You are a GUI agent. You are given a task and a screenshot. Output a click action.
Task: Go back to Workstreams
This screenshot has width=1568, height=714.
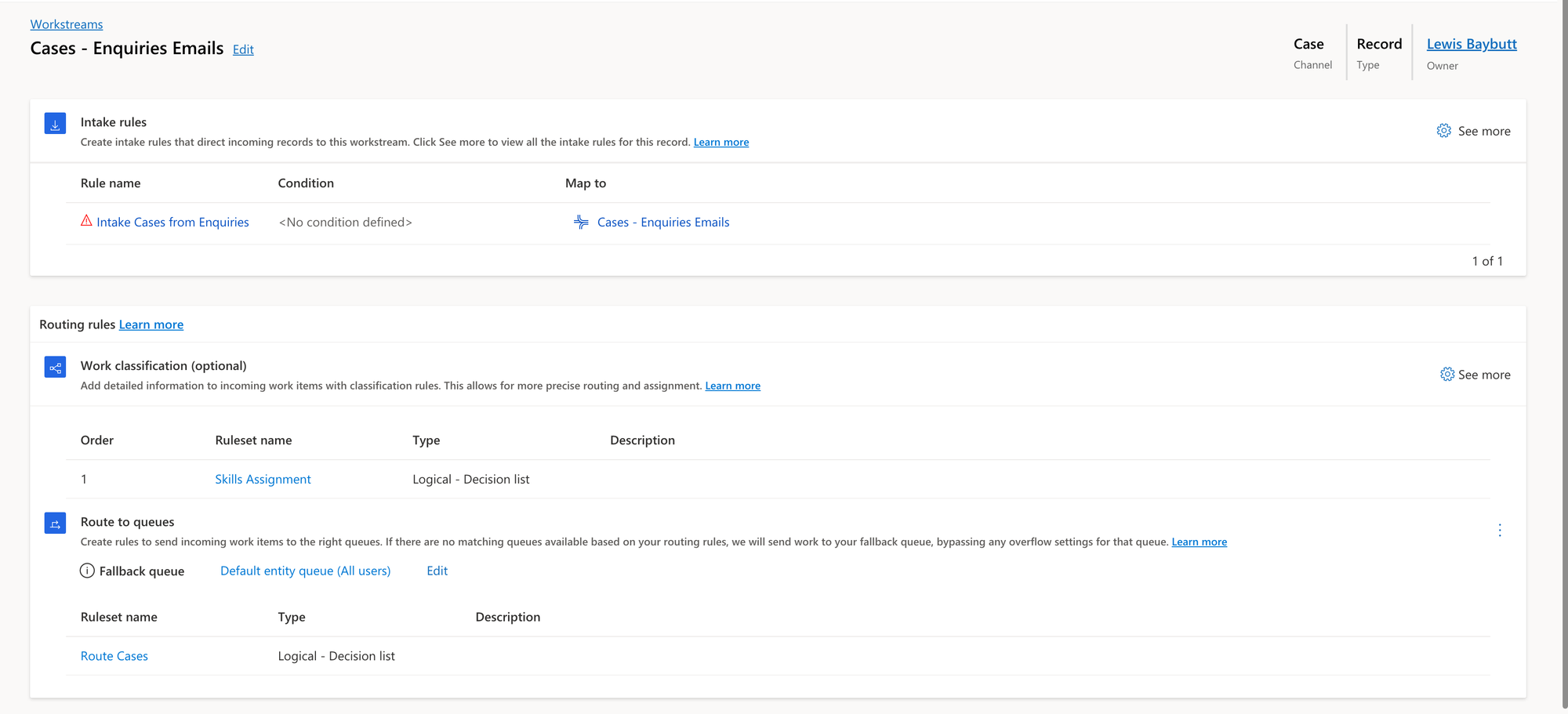coord(67,24)
